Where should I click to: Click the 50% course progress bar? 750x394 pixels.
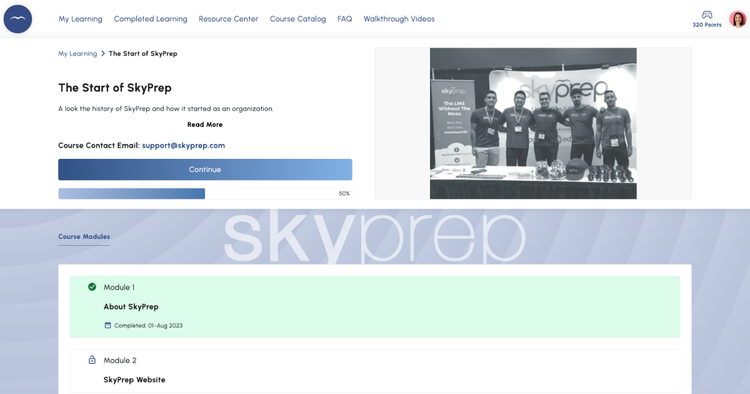[x=205, y=194]
